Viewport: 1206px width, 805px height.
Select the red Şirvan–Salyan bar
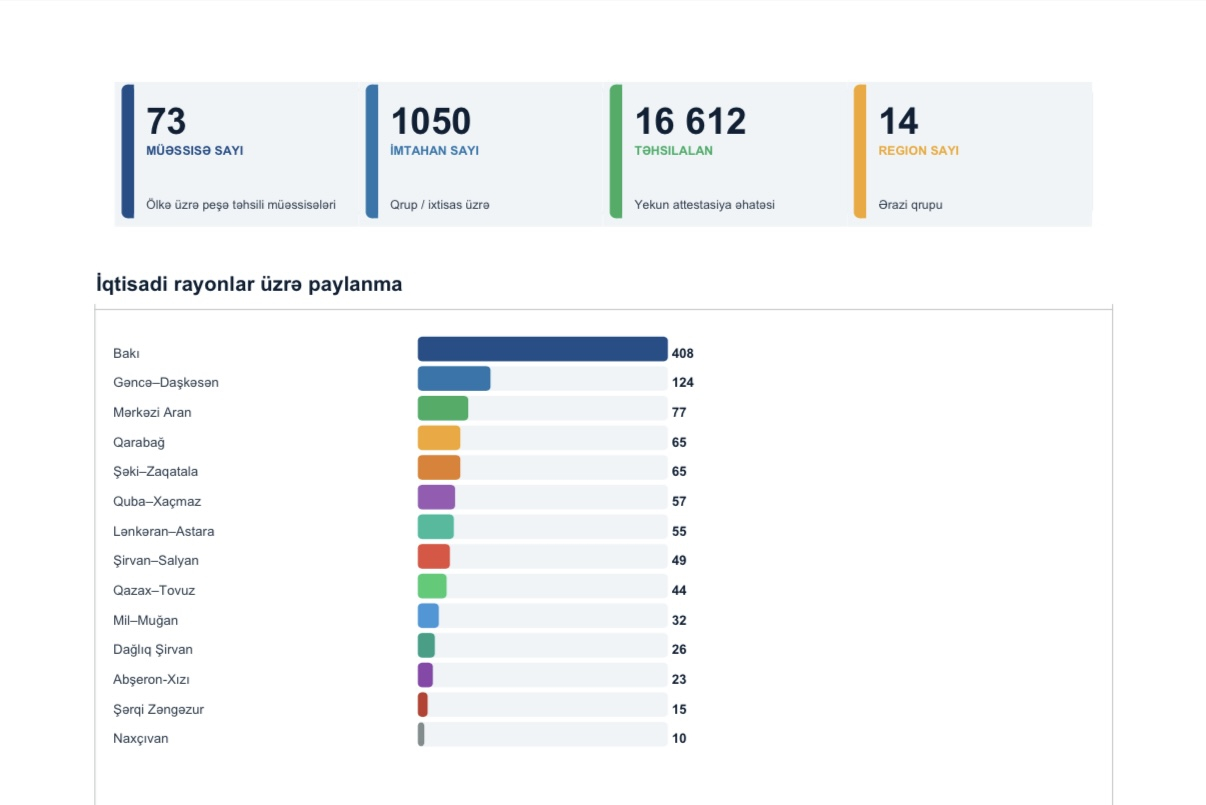pyautogui.click(x=434, y=556)
